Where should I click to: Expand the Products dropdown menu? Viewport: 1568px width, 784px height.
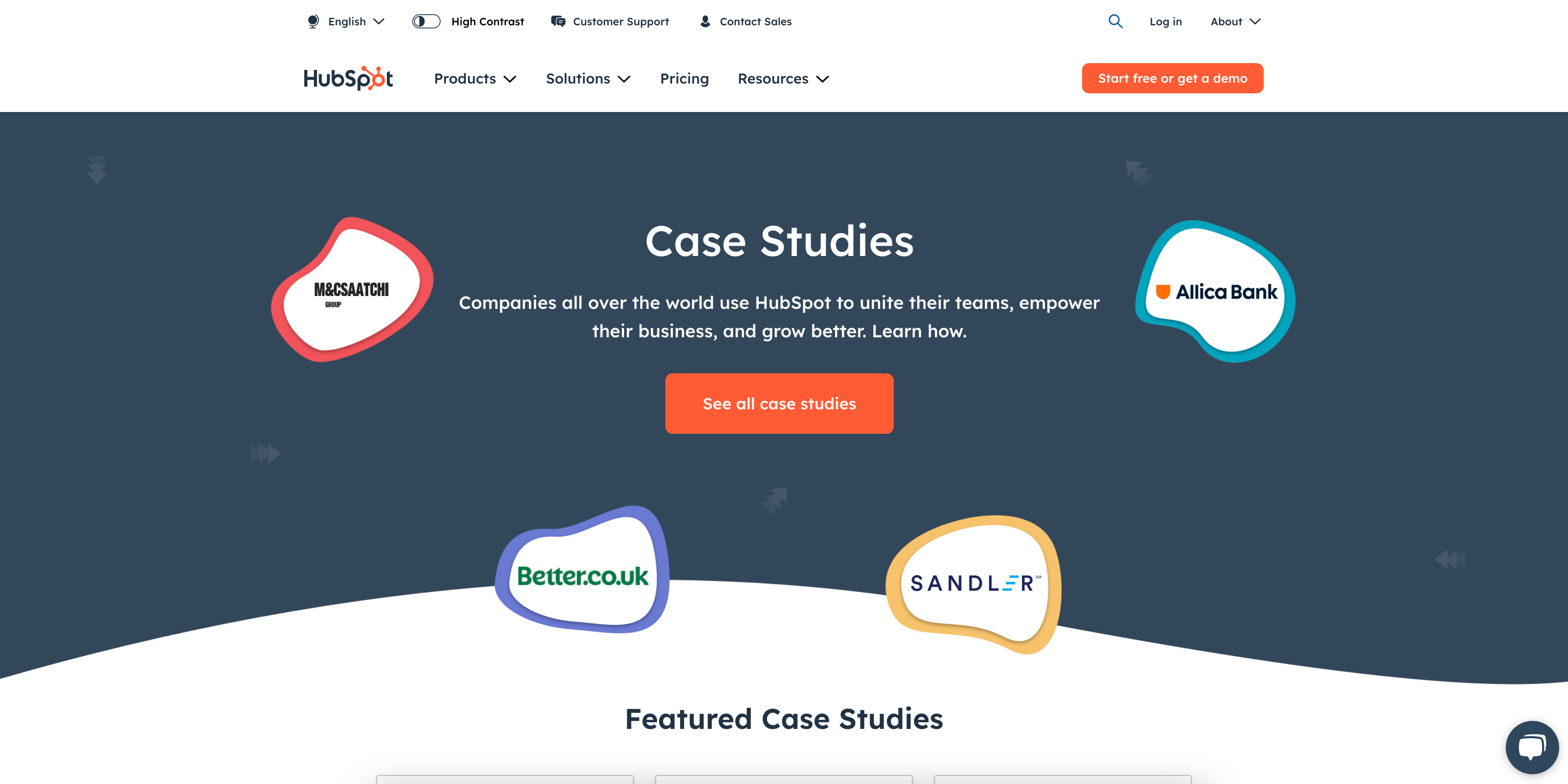pos(476,78)
